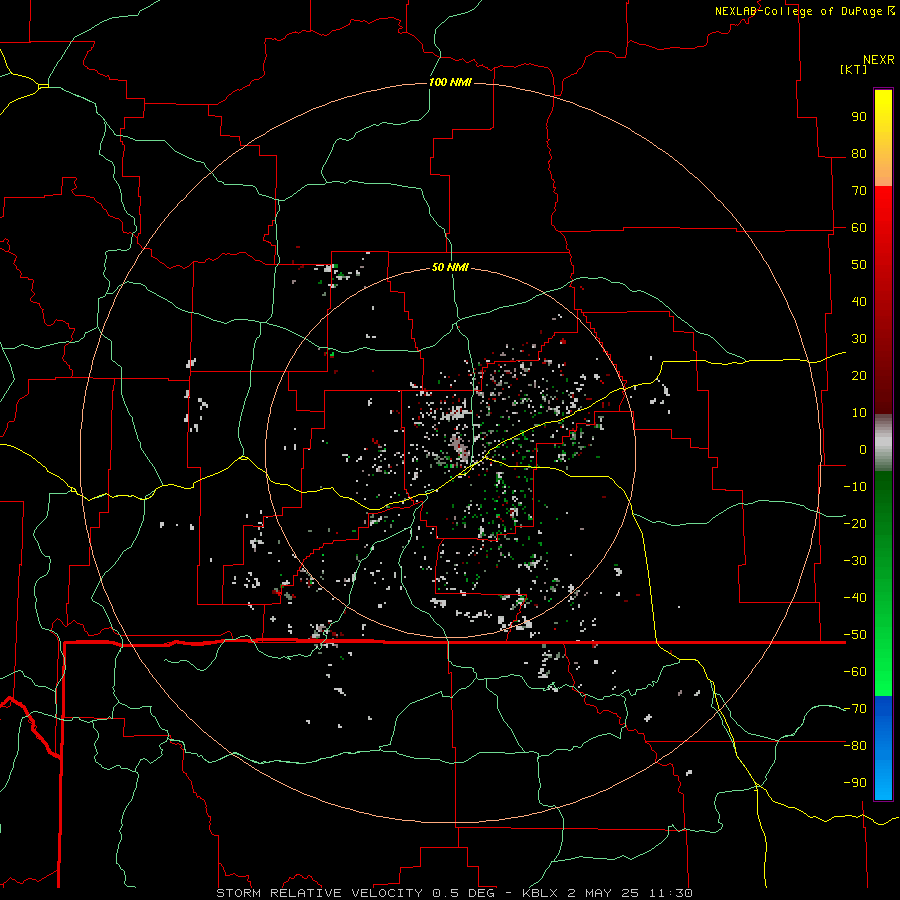Click the 100 NMI range ring label
900x900 pixels.
tap(450, 82)
